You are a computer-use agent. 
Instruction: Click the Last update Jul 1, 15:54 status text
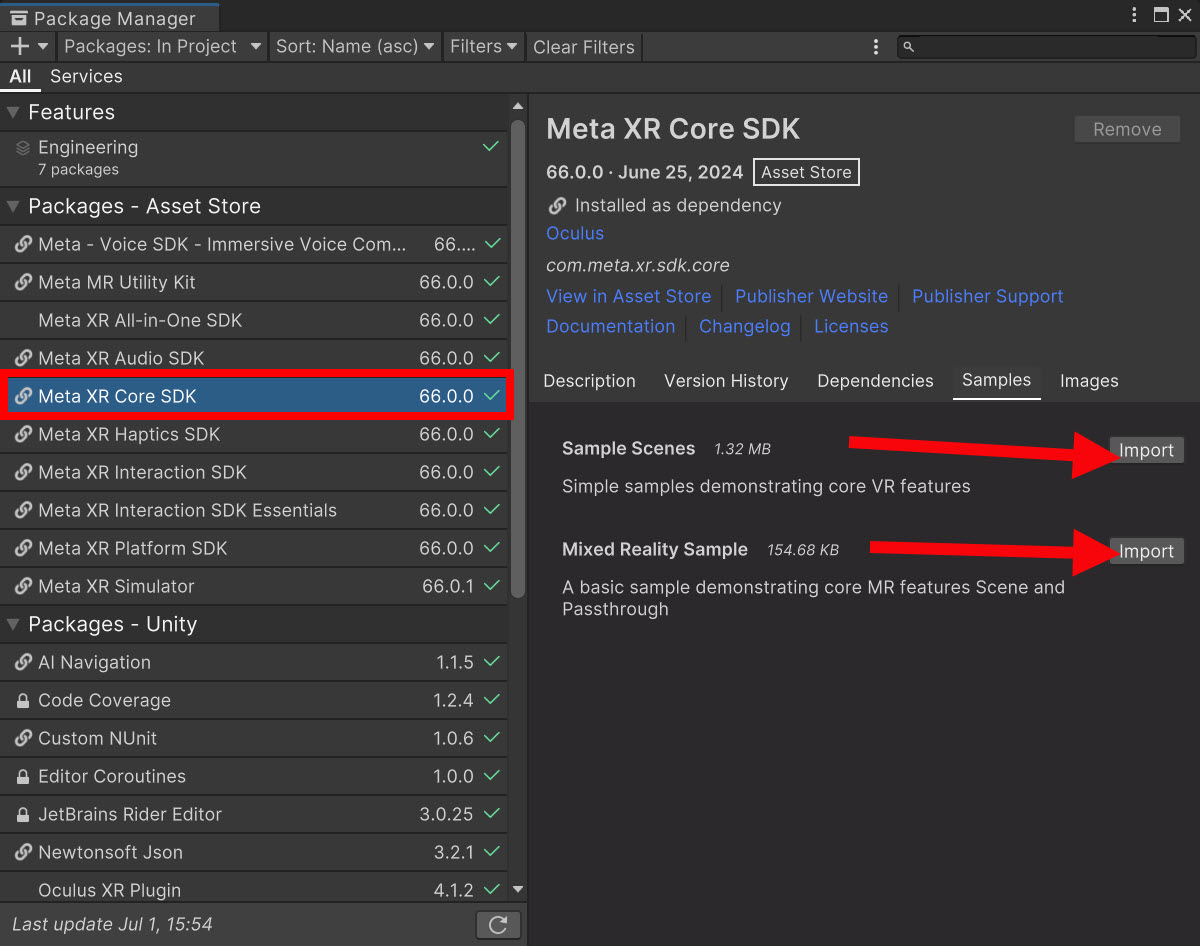(113, 924)
